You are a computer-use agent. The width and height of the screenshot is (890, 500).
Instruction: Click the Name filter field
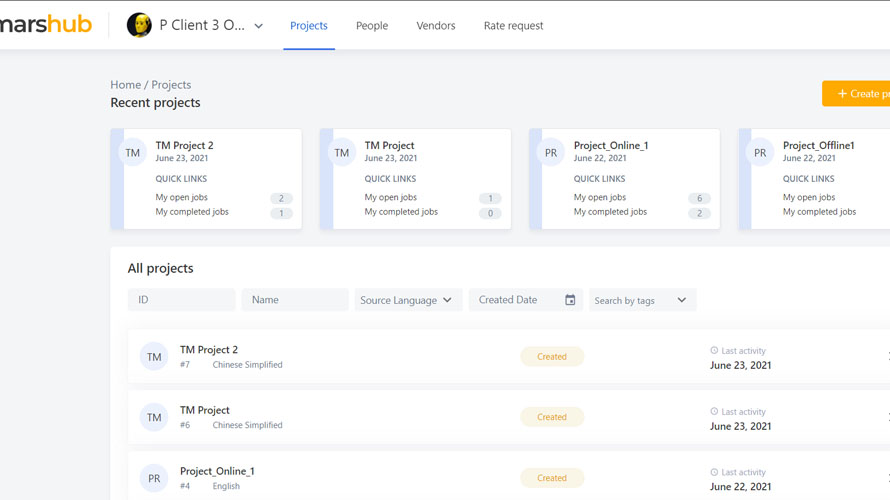295,300
